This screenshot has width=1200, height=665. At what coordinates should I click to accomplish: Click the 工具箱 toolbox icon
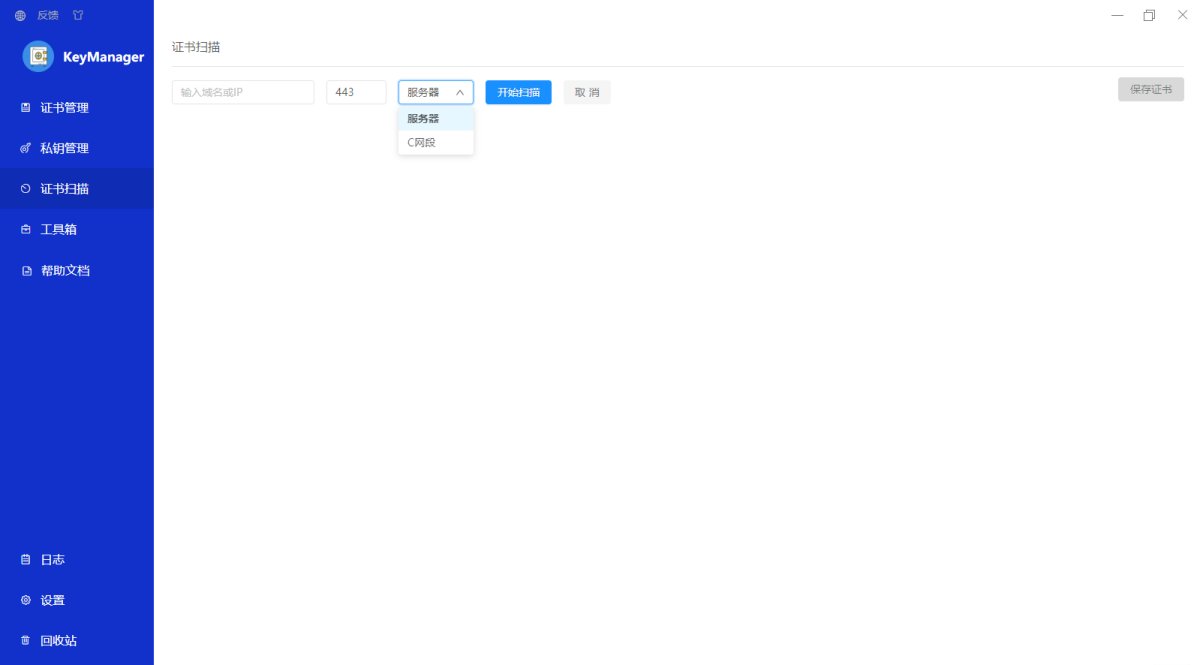pos(26,230)
